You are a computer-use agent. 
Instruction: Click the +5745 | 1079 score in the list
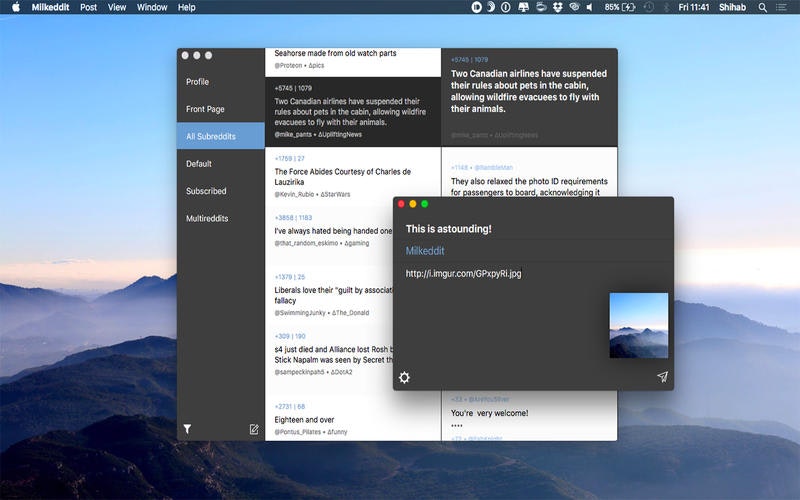[293, 88]
